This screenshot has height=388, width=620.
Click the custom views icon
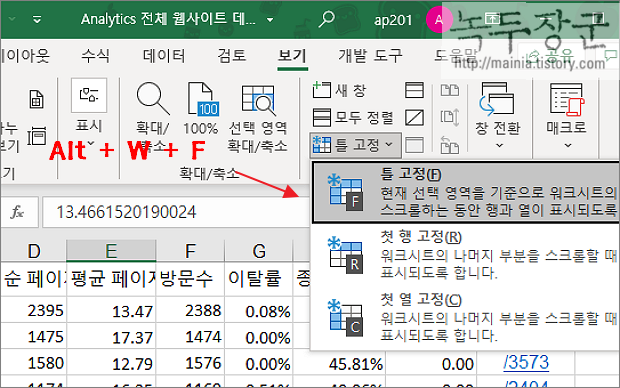point(36,136)
